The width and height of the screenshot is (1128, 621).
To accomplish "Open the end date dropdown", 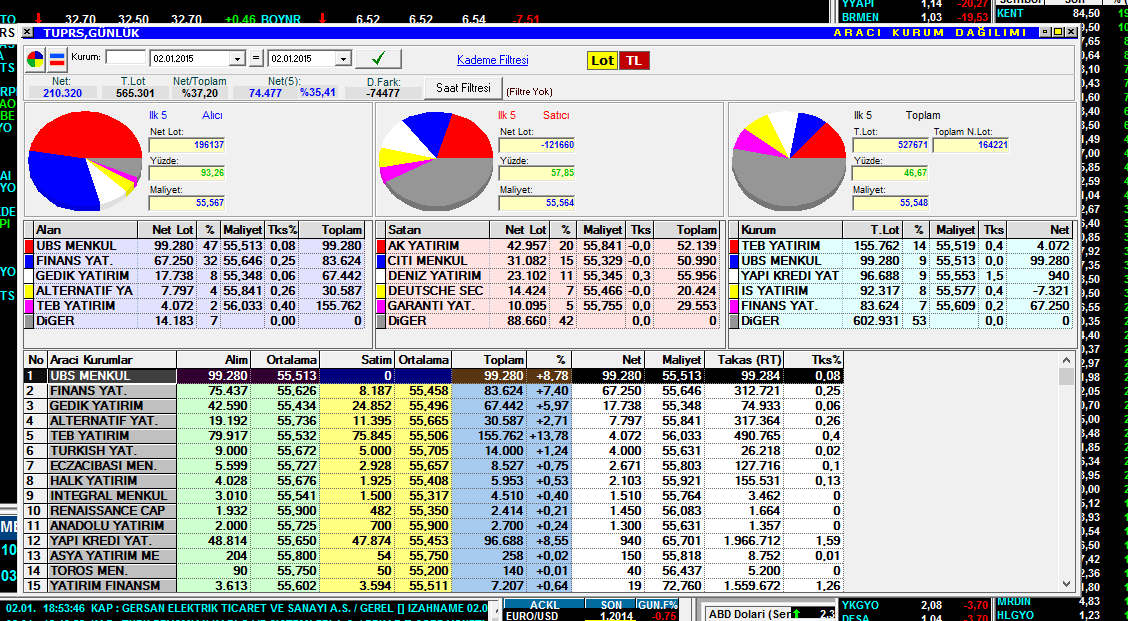I will click(343, 60).
